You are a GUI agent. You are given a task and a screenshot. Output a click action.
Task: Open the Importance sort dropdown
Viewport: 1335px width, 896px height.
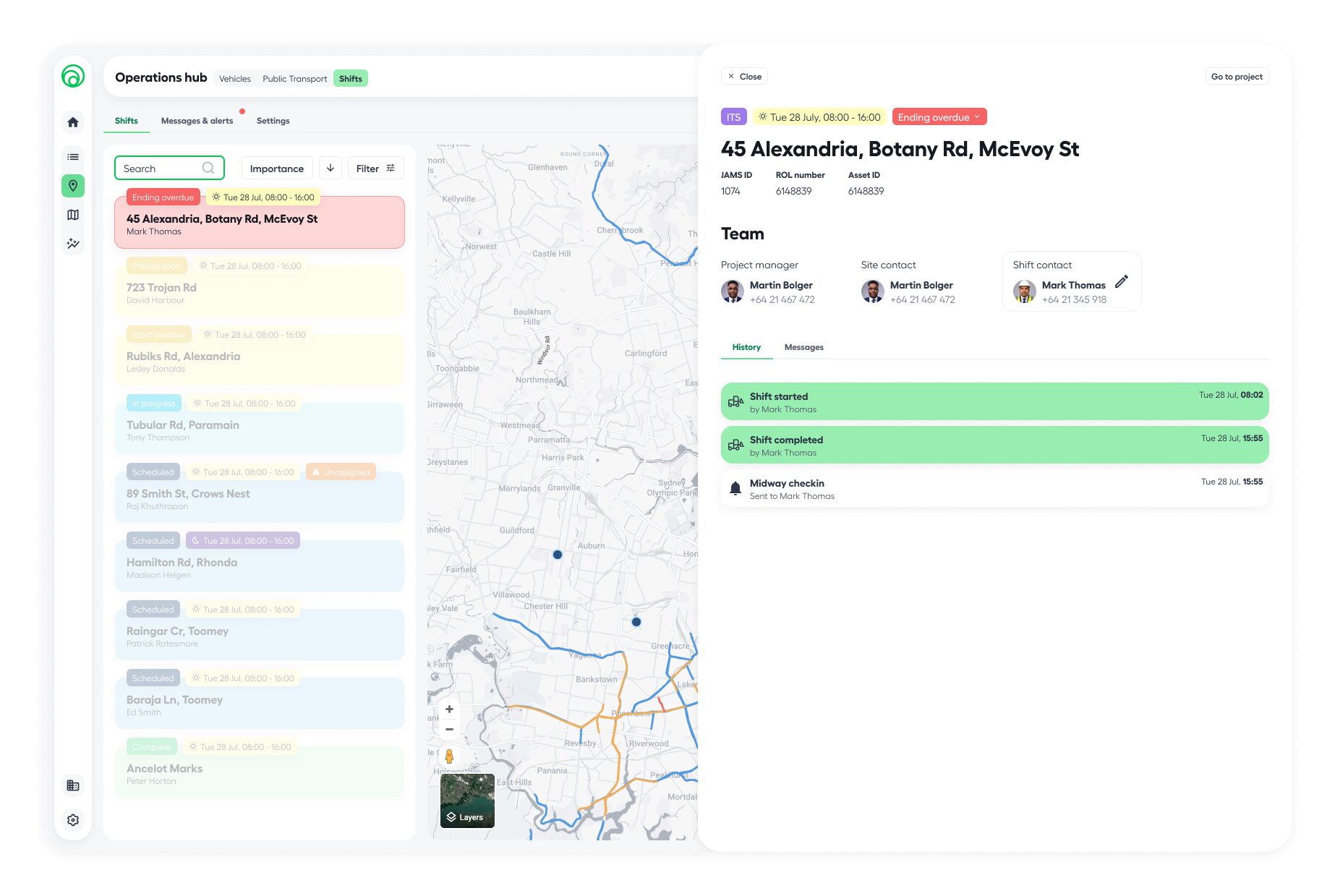(277, 168)
